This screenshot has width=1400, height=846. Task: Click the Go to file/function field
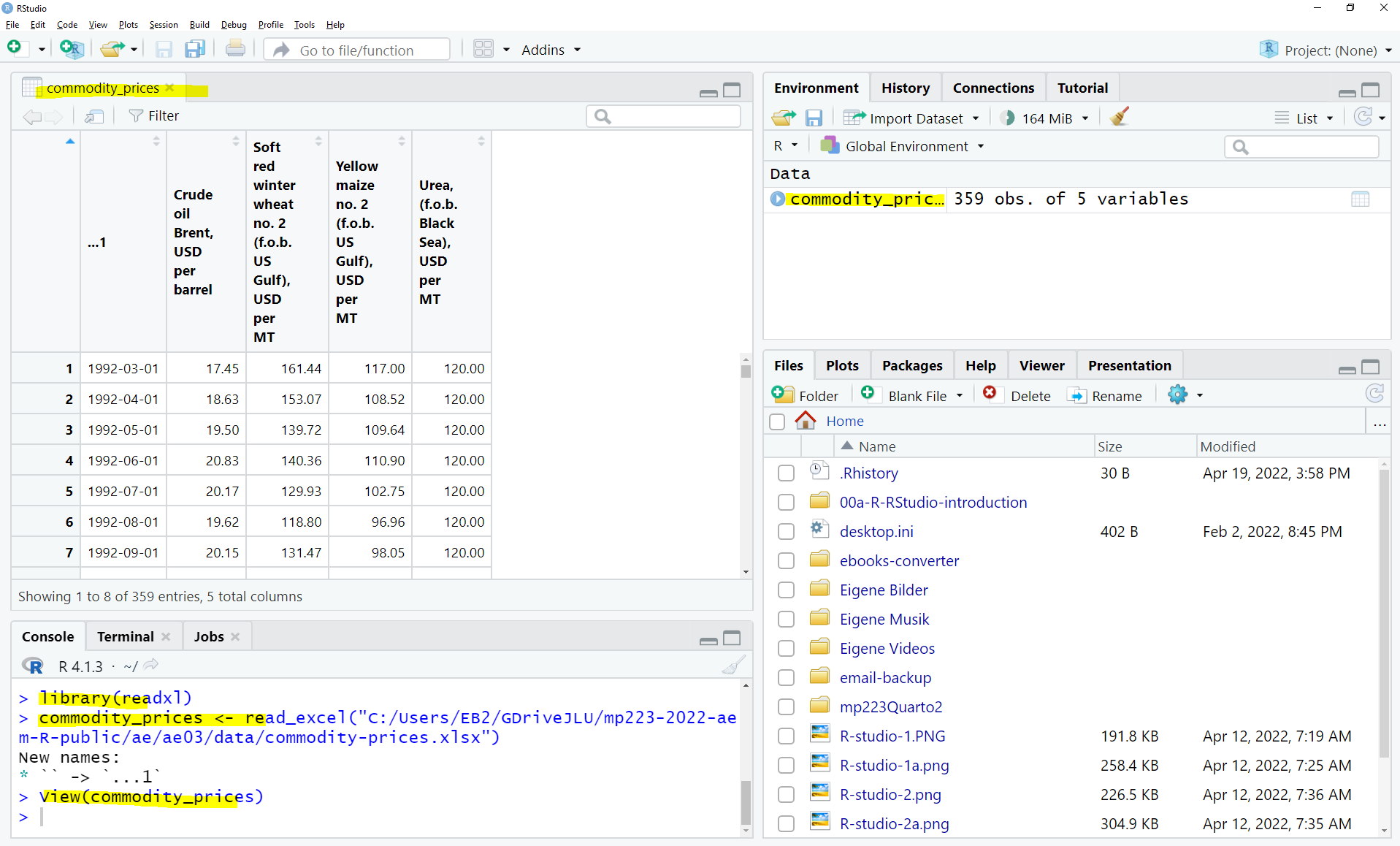[357, 50]
